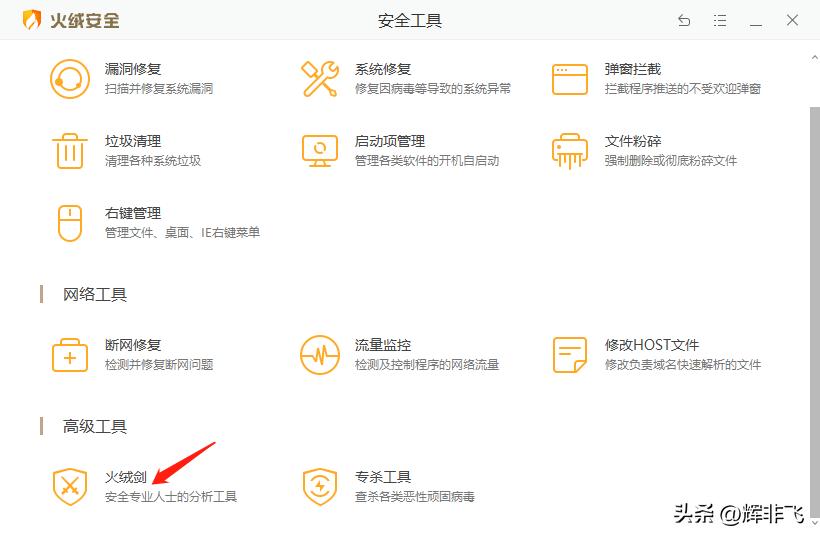The height and width of the screenshot is (540, 820).
Task: Open the 专杀工具 lightning shield icon
Action: (x=320, y=487)
